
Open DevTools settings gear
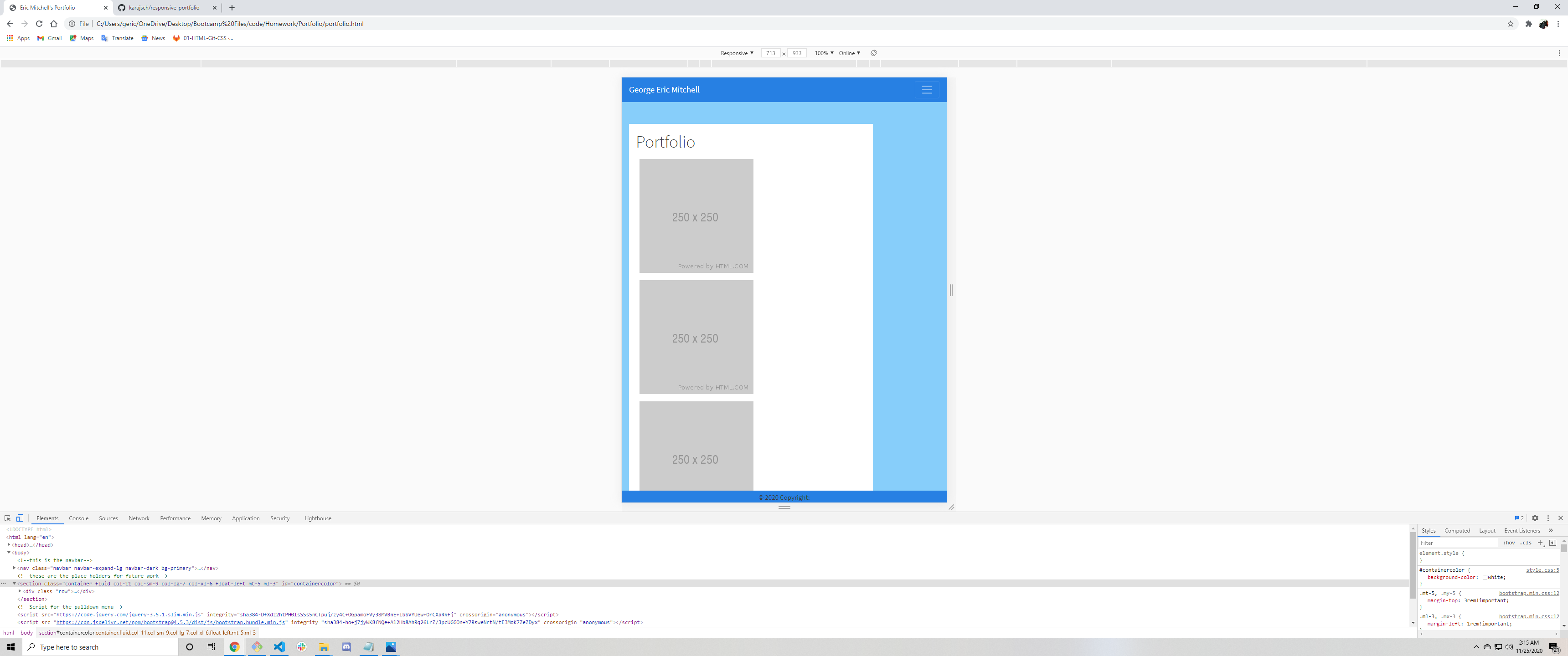coord(1535,518)
